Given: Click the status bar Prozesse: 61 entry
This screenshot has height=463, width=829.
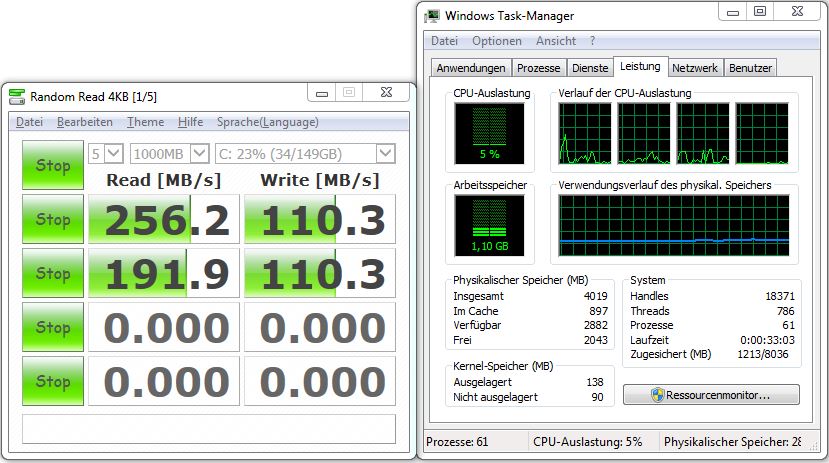Looking at the screenshot, I should (476, 442).
